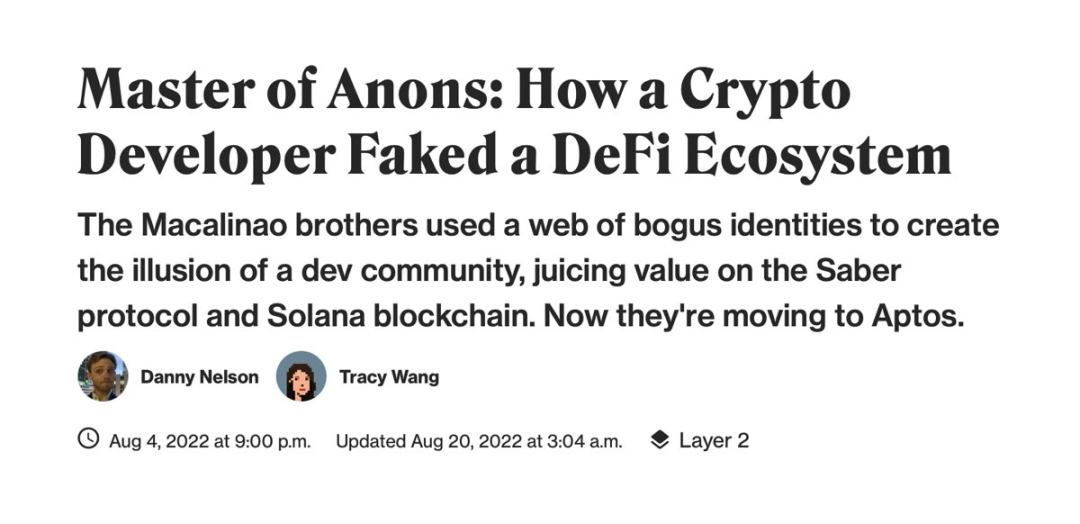Click the Aug 4, 2022 publish timestamp
Image resolution: width=1080 pixels, height=524 pixels.
[210, 440]
